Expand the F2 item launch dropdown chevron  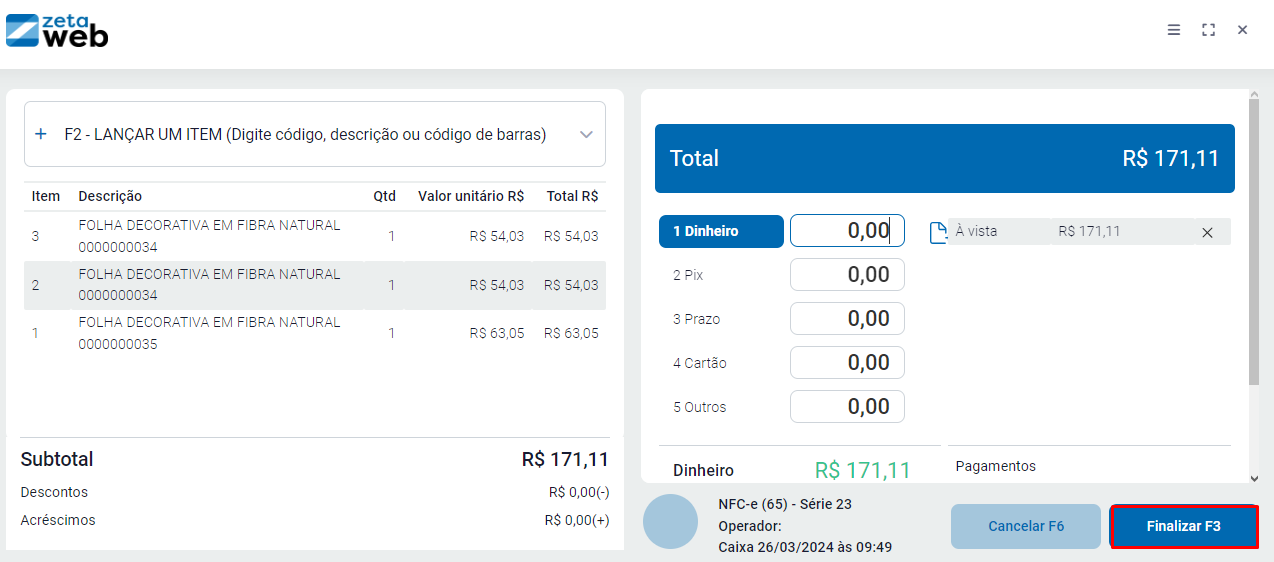tap(586, 134)
